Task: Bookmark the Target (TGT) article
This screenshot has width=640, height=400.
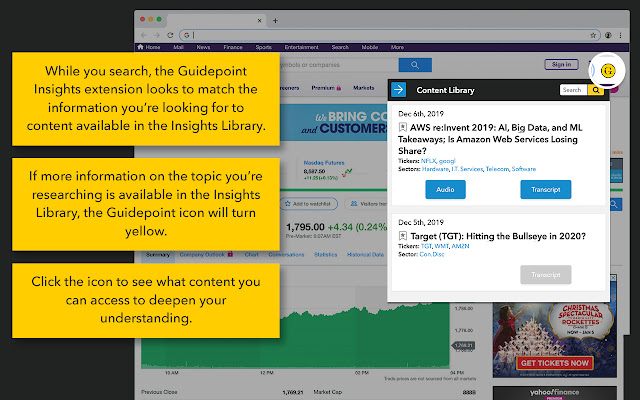Action: (x=402, y=236)
